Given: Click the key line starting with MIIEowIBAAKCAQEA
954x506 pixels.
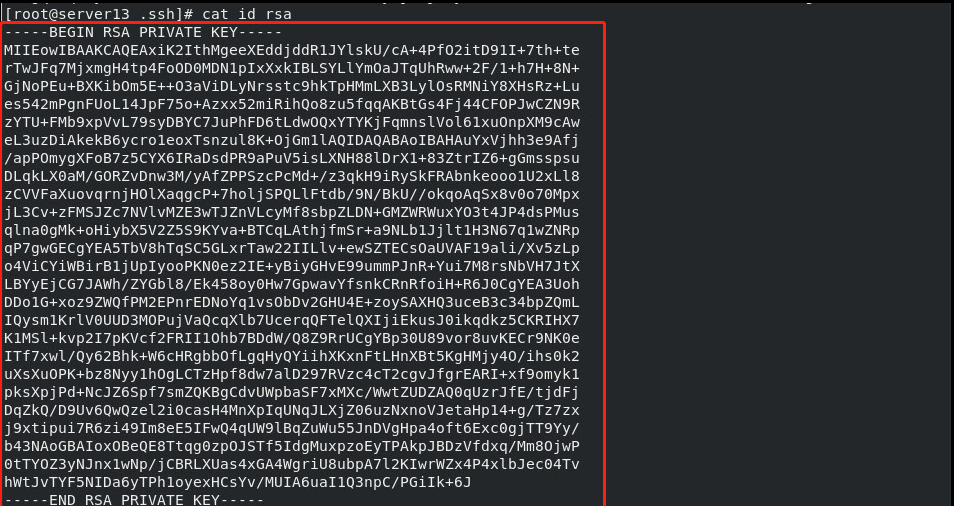Looking at the screenshot, I should coord(292,50).
